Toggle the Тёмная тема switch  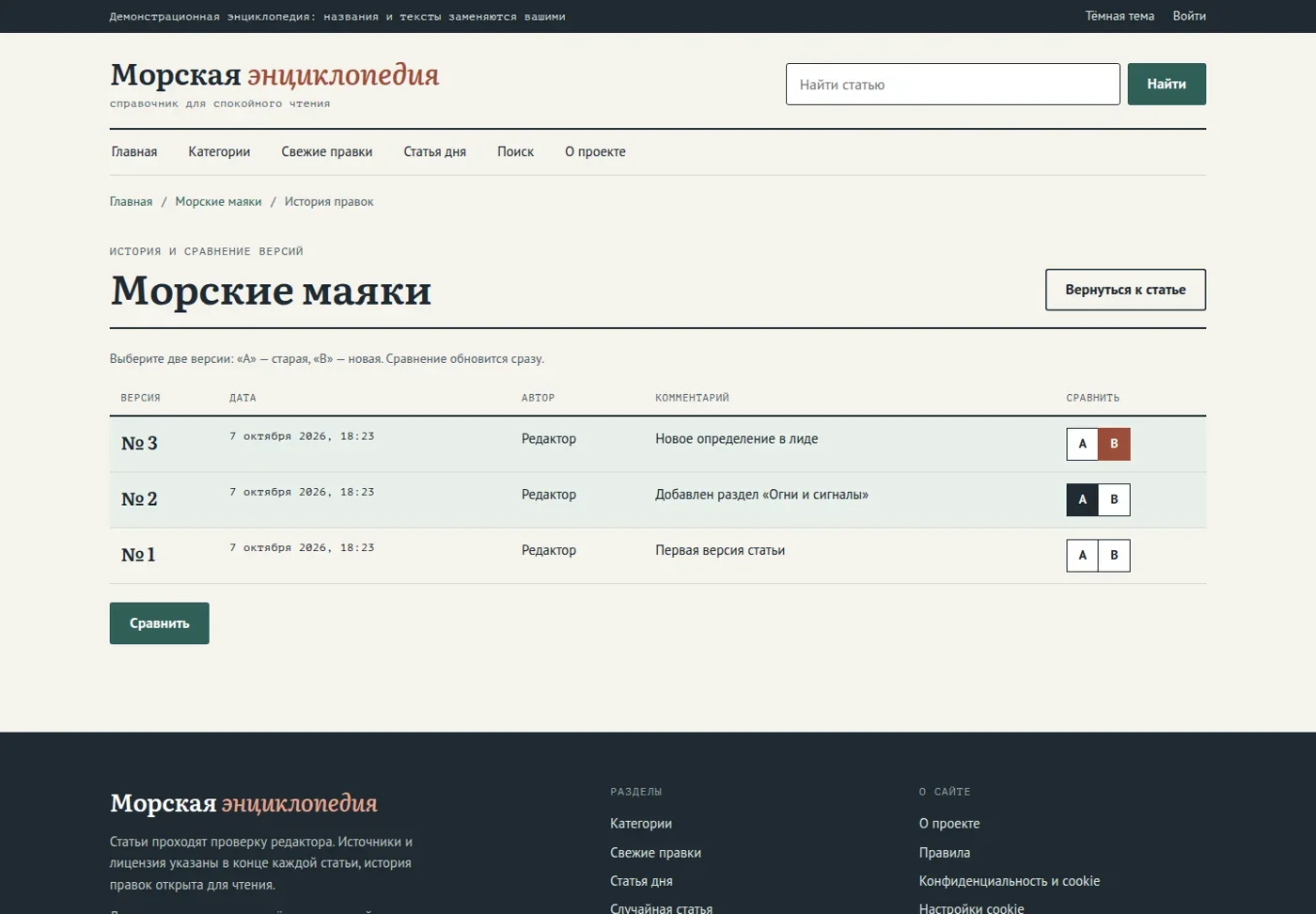point(1120,16)
